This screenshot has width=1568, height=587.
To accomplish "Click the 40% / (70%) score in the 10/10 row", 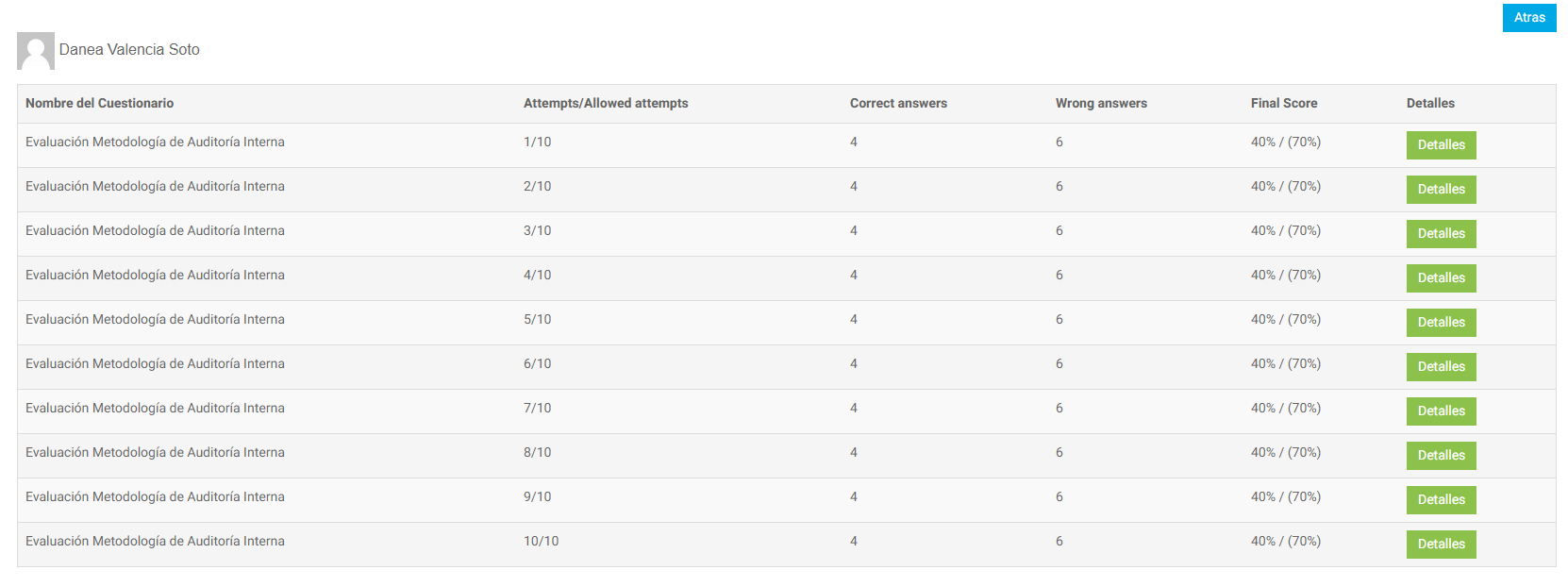I will (x=1285, y=542).
